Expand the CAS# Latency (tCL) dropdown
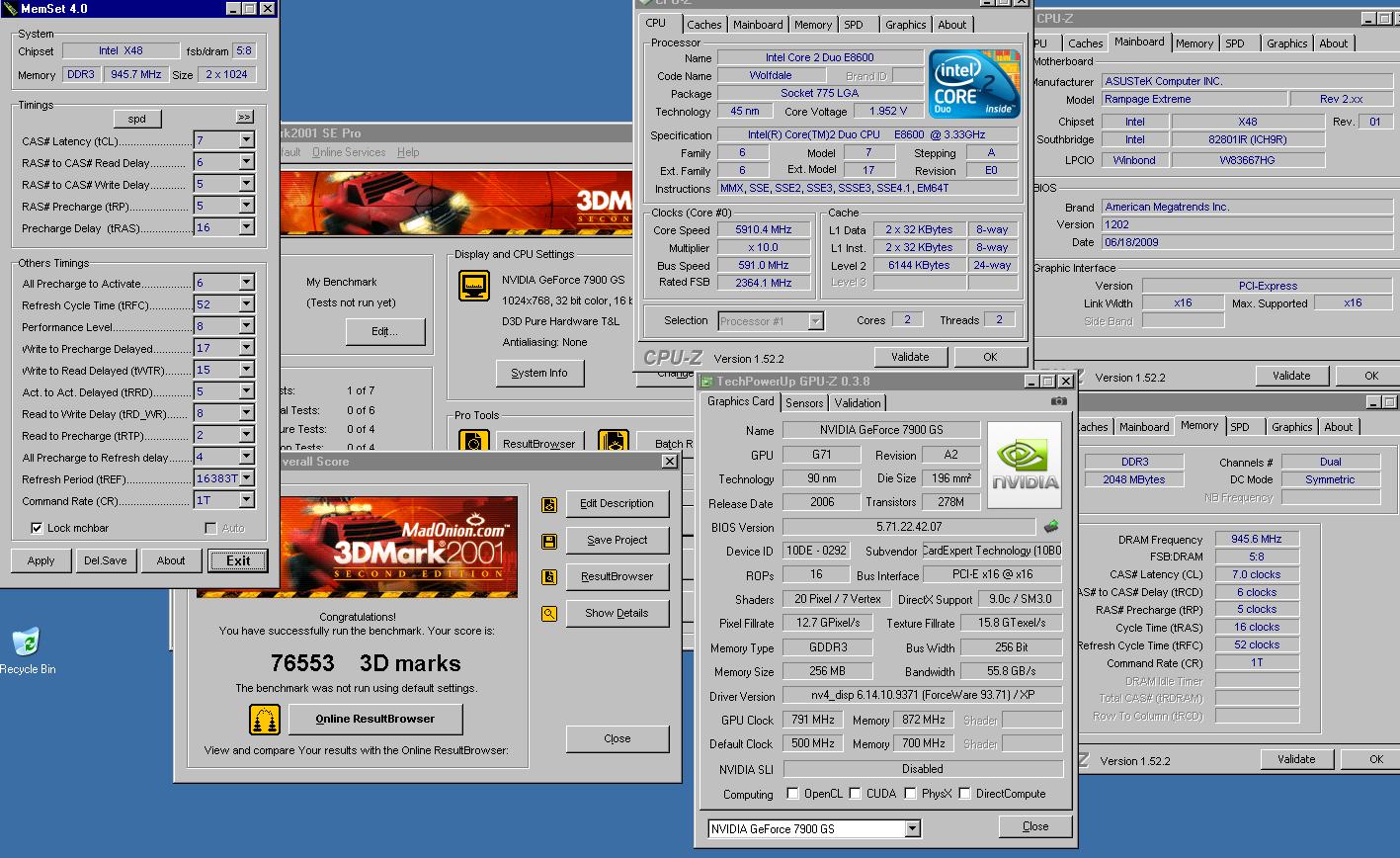 click(246, 140)
